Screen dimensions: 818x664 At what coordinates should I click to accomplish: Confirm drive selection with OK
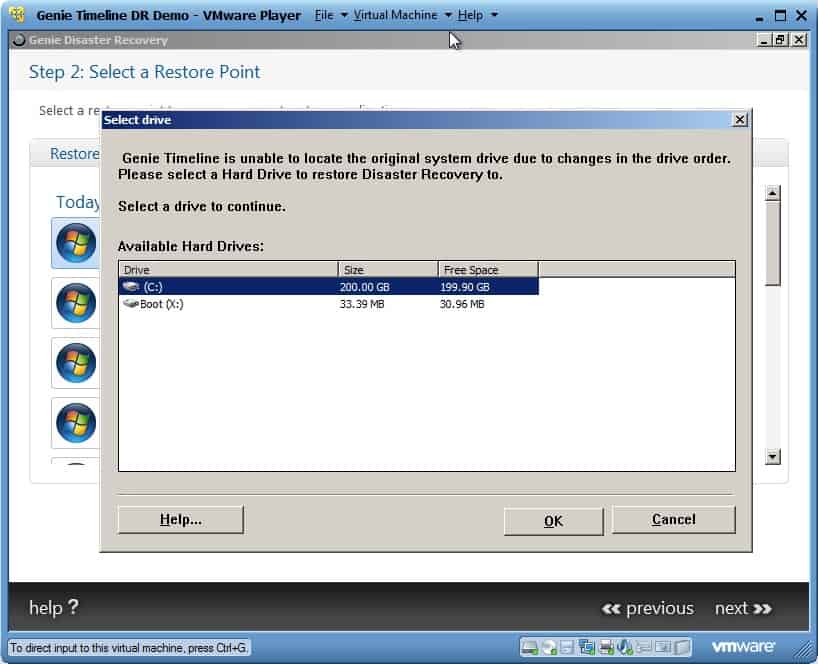pyautogui.click(x=554, y=521)
